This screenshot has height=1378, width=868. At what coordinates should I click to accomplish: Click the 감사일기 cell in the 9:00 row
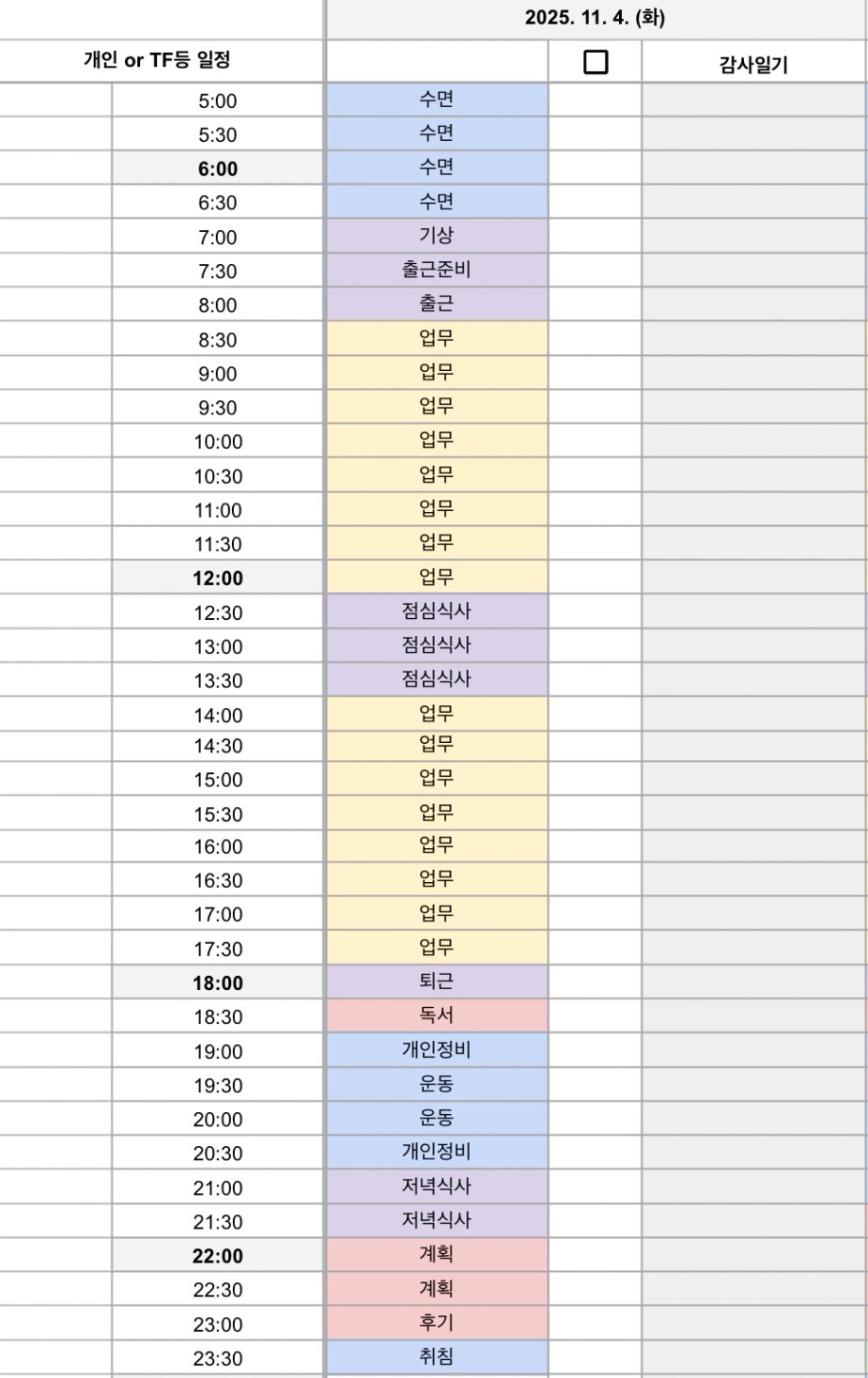[753, 373]
